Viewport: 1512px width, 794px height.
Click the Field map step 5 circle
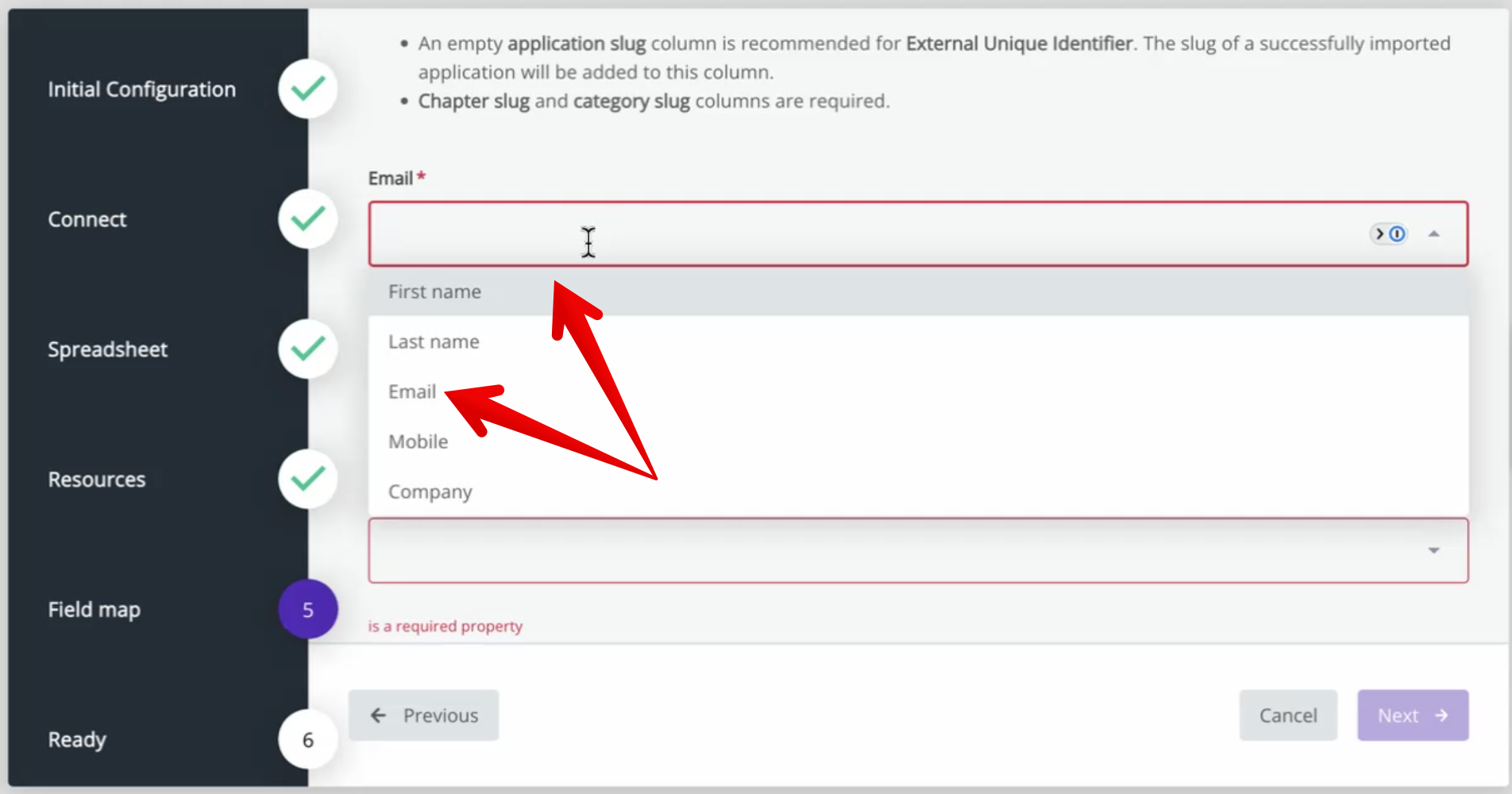[x=308, y=610]
